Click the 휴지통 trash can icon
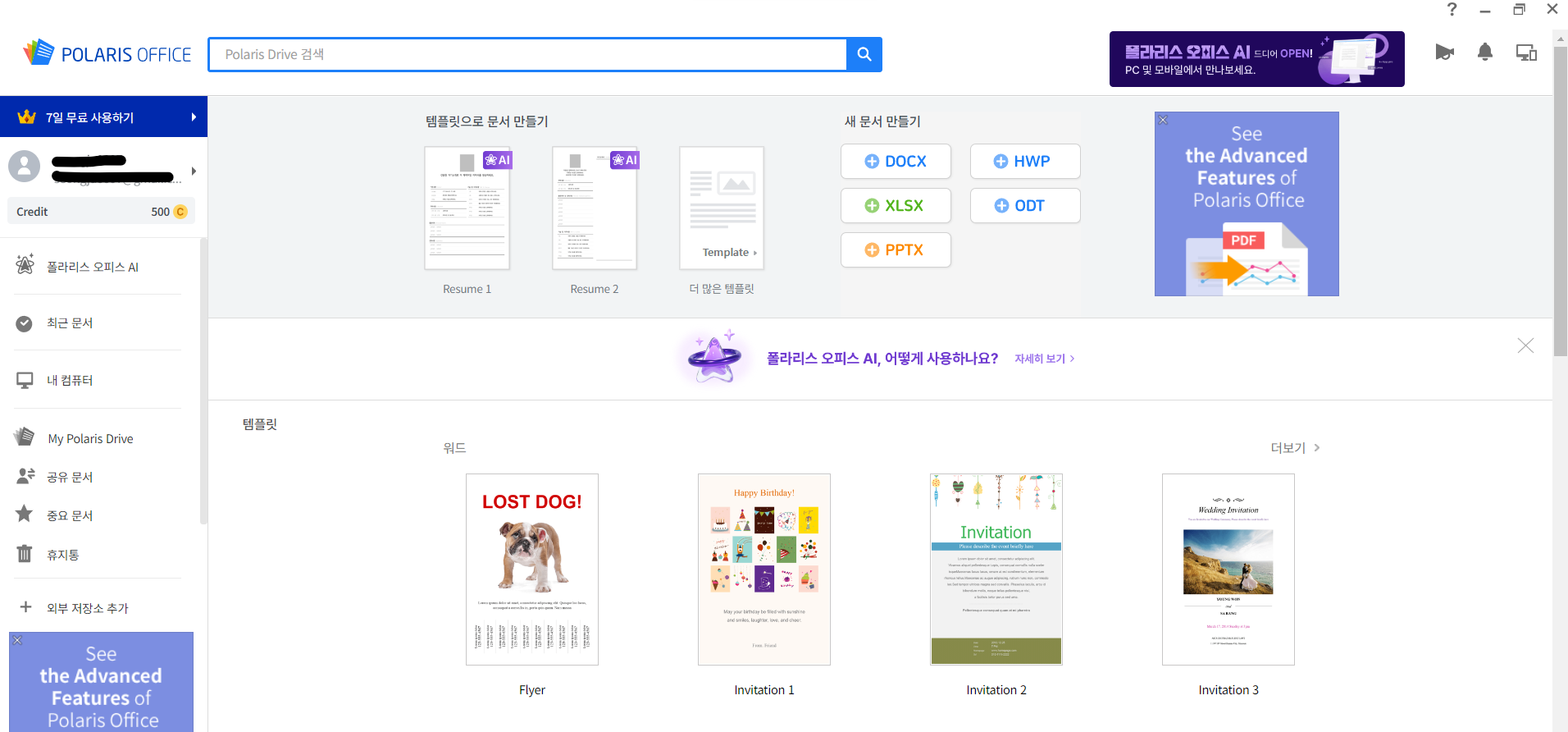 pyautogui.click(x=25, y=554)
